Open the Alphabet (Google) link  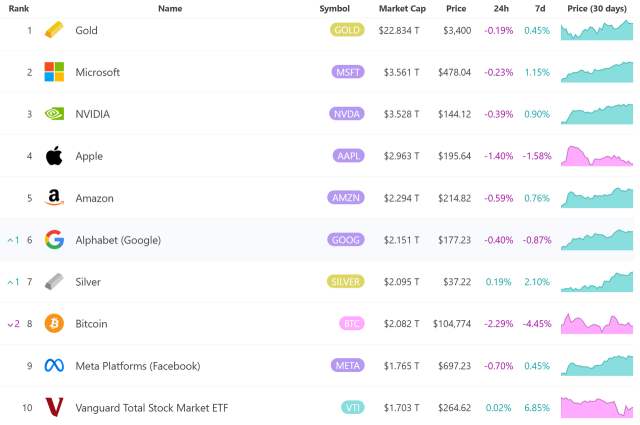118,240
